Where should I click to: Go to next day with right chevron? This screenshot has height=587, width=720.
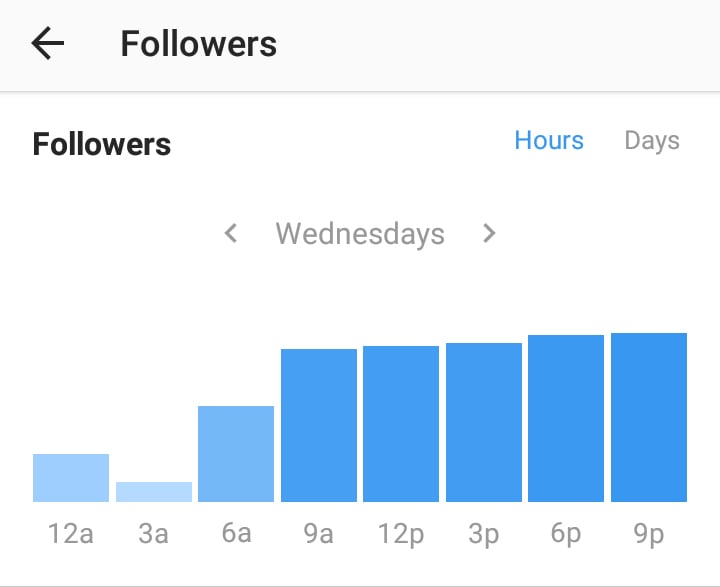point(489,234)
